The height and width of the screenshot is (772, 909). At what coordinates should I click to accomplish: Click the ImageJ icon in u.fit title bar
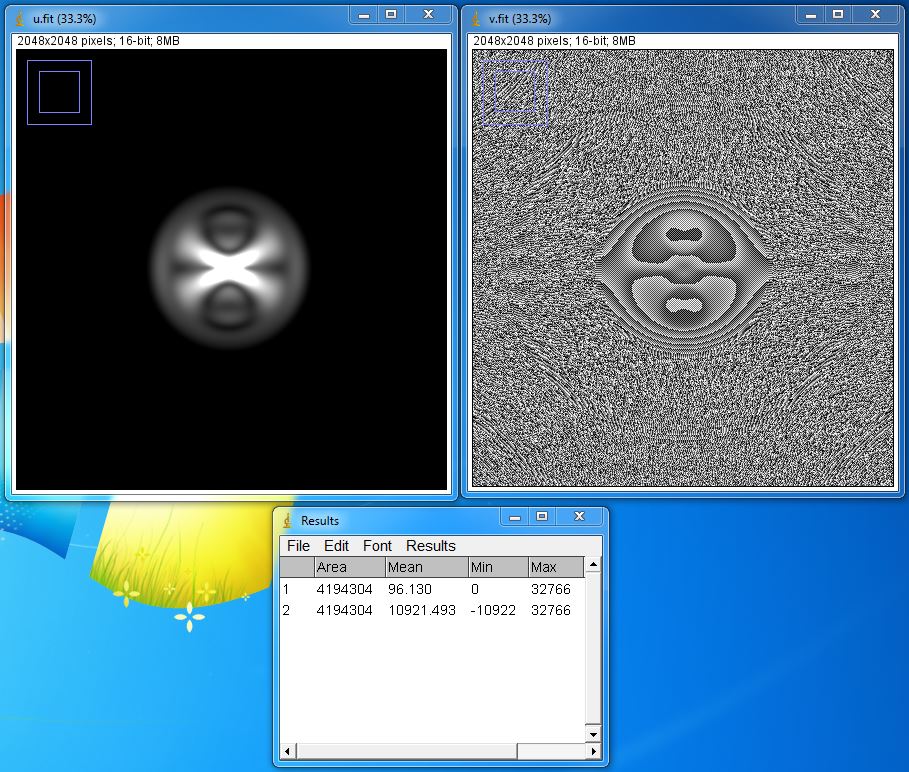(20, 19)
